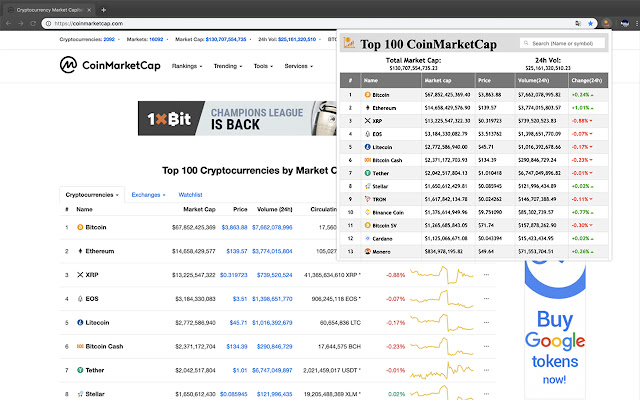Click Bitcoin SV name in popup table
This screenshot has width=640, height=400.
[x=384, y=226]
